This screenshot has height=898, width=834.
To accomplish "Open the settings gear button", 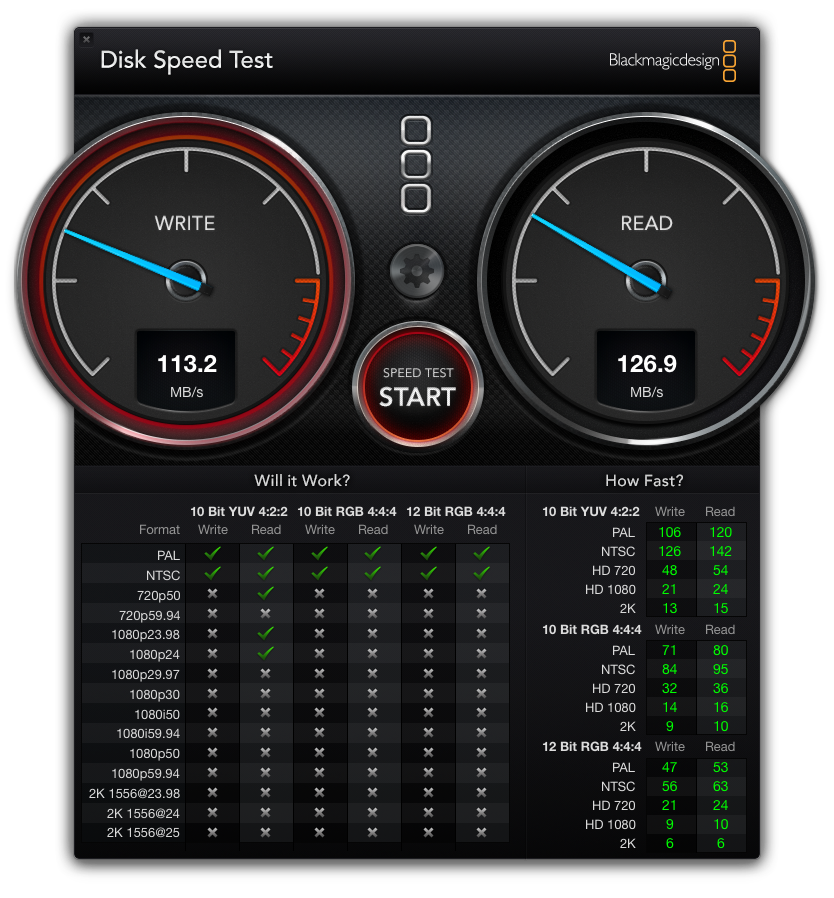I will 416,270.
